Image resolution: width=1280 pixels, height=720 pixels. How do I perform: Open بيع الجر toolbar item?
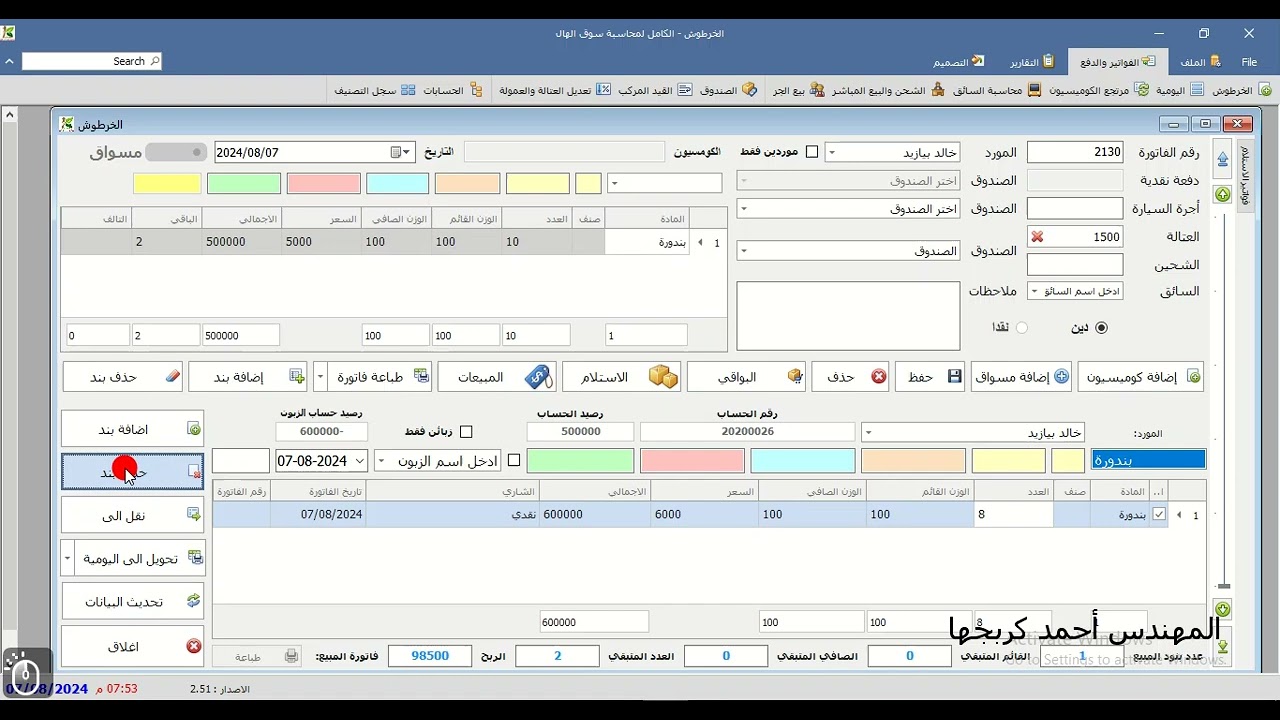point(798,90)
